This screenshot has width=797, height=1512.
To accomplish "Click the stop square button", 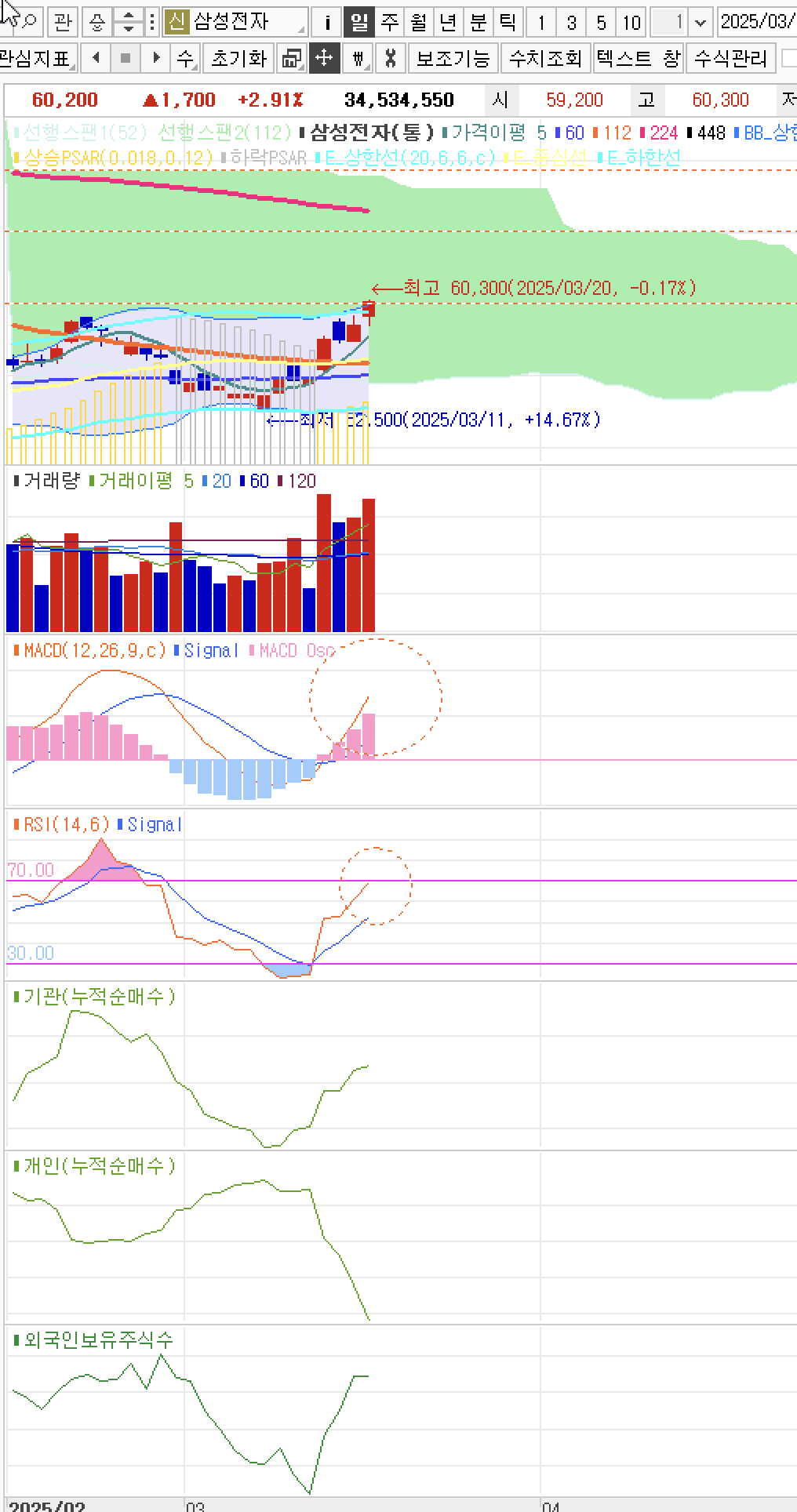I will coord(126,58).
